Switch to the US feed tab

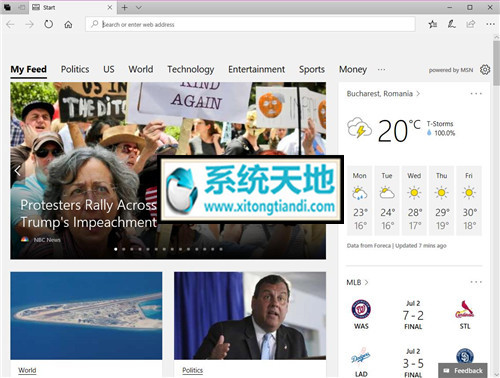coord(109,69)
